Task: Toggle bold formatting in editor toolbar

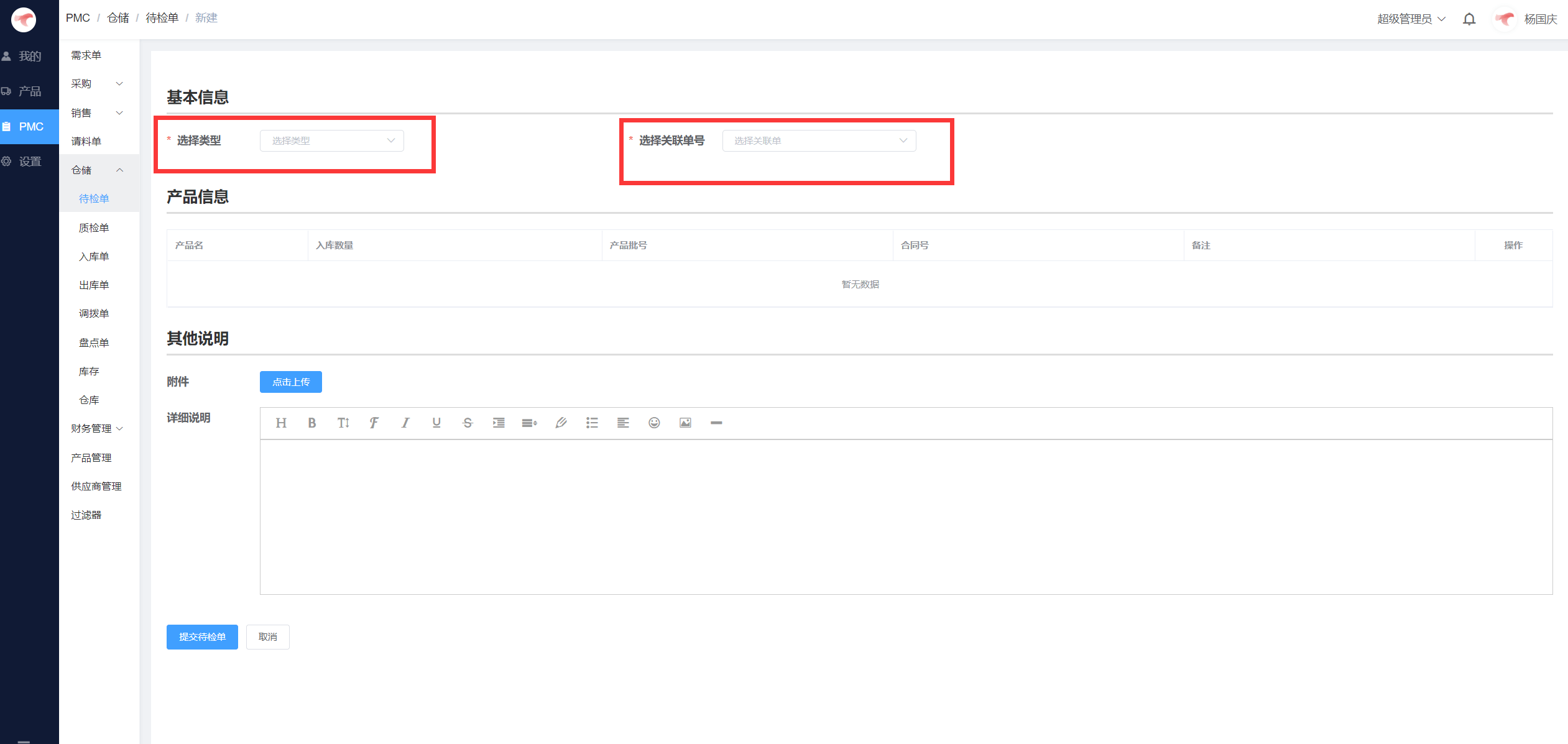Action: point(312,423)
